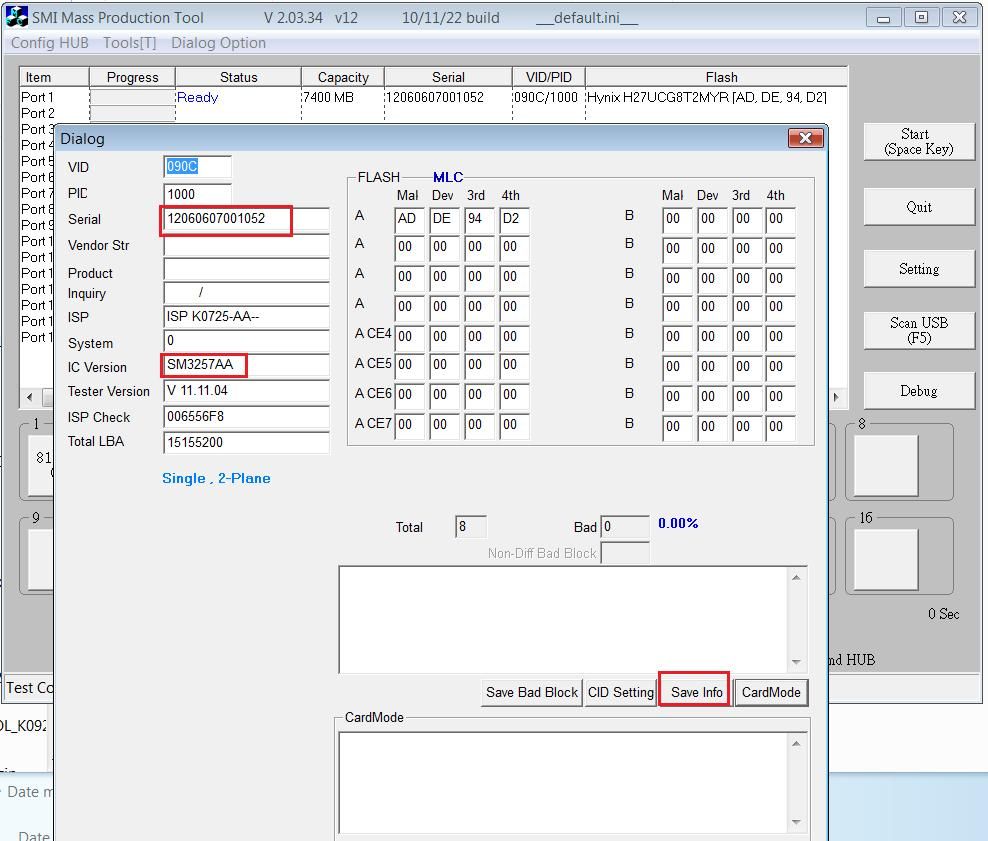Click the Total LBA field 15155200
This screenshot has width=988, height=841.
(246, 442)
